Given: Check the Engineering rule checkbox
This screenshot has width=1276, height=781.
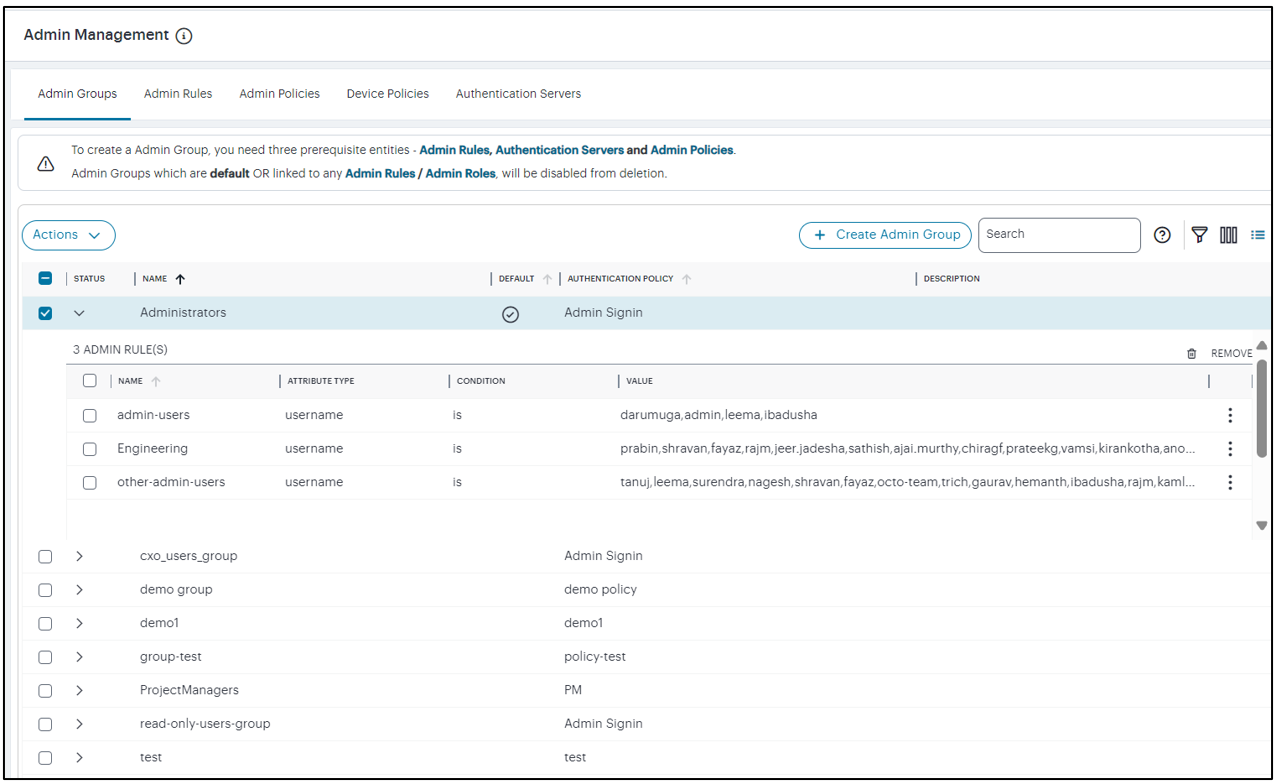Looking at the screenshot, I should tap(90, 449).
